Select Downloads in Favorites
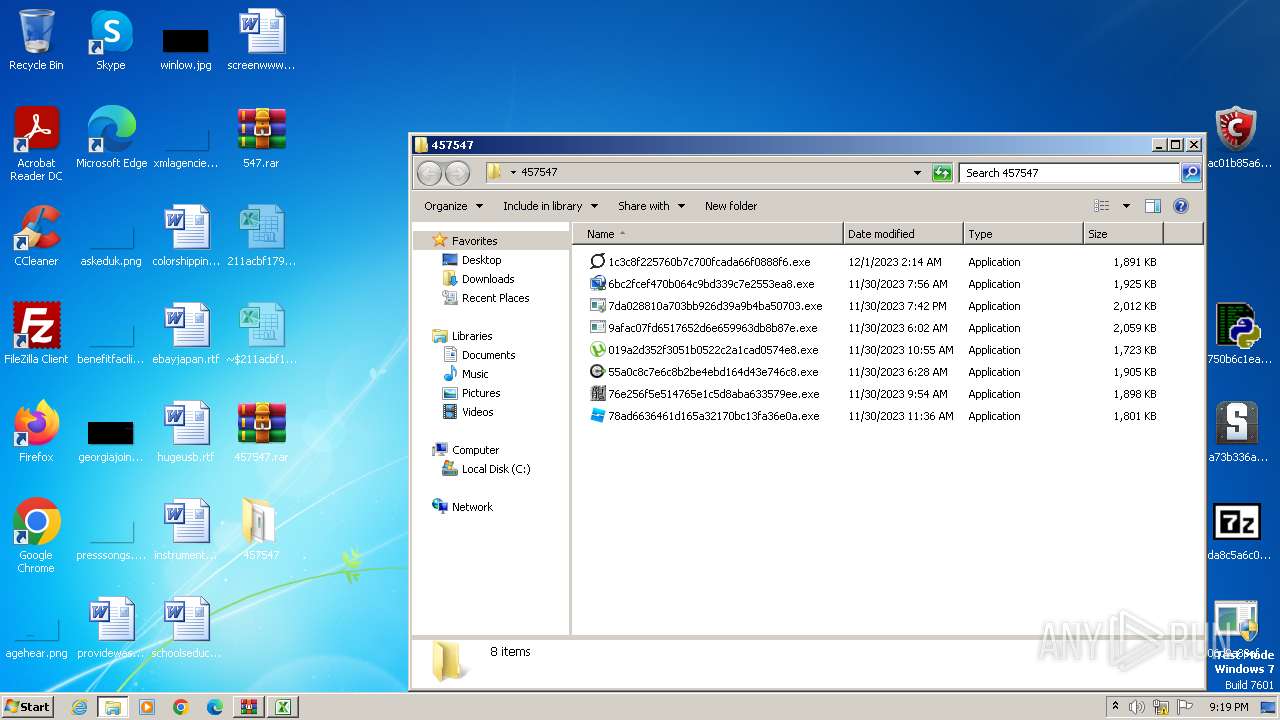1280x720 pixels. click(x=488, y=279)
